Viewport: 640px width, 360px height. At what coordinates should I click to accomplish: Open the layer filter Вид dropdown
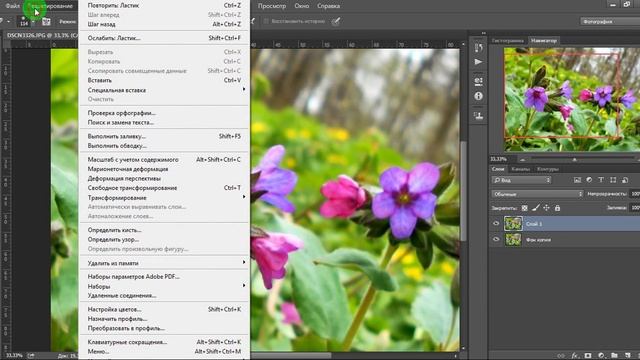(x=521, y=180)
